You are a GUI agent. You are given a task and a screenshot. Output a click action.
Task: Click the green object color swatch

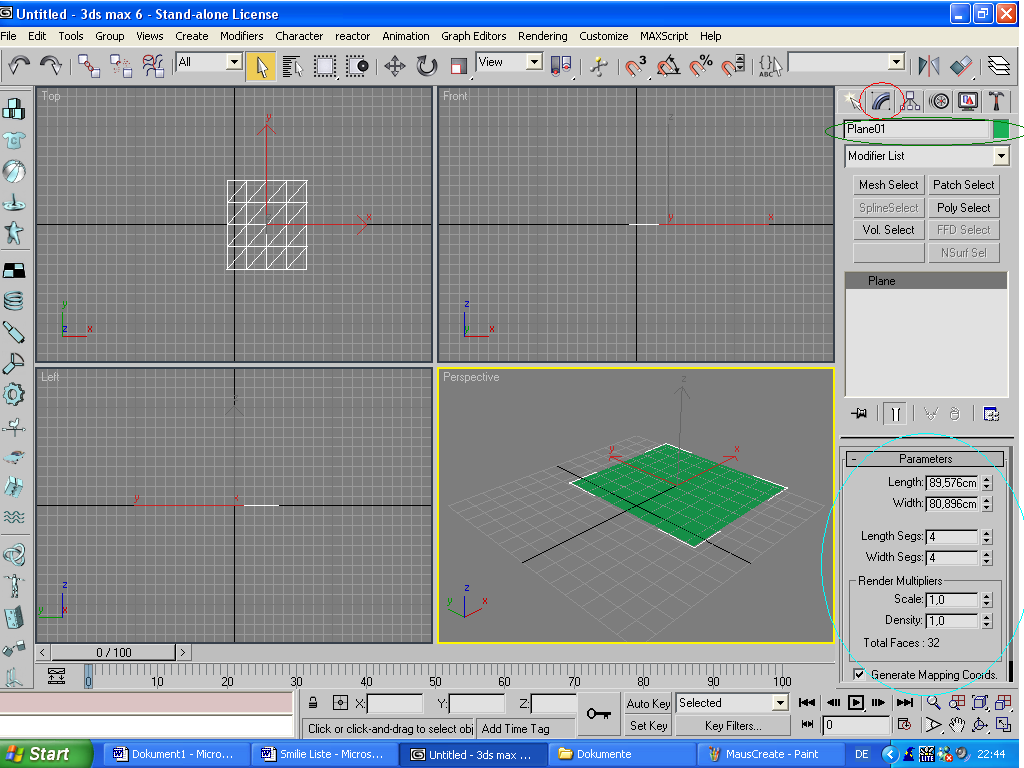point(1000,130)
